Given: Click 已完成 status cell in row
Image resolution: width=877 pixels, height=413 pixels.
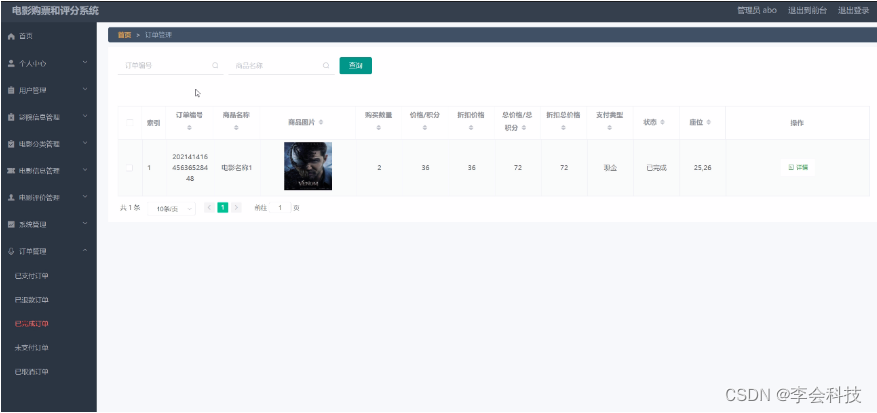Looking at the screenshot, I should pyautogui.click(x=657, y=168).
